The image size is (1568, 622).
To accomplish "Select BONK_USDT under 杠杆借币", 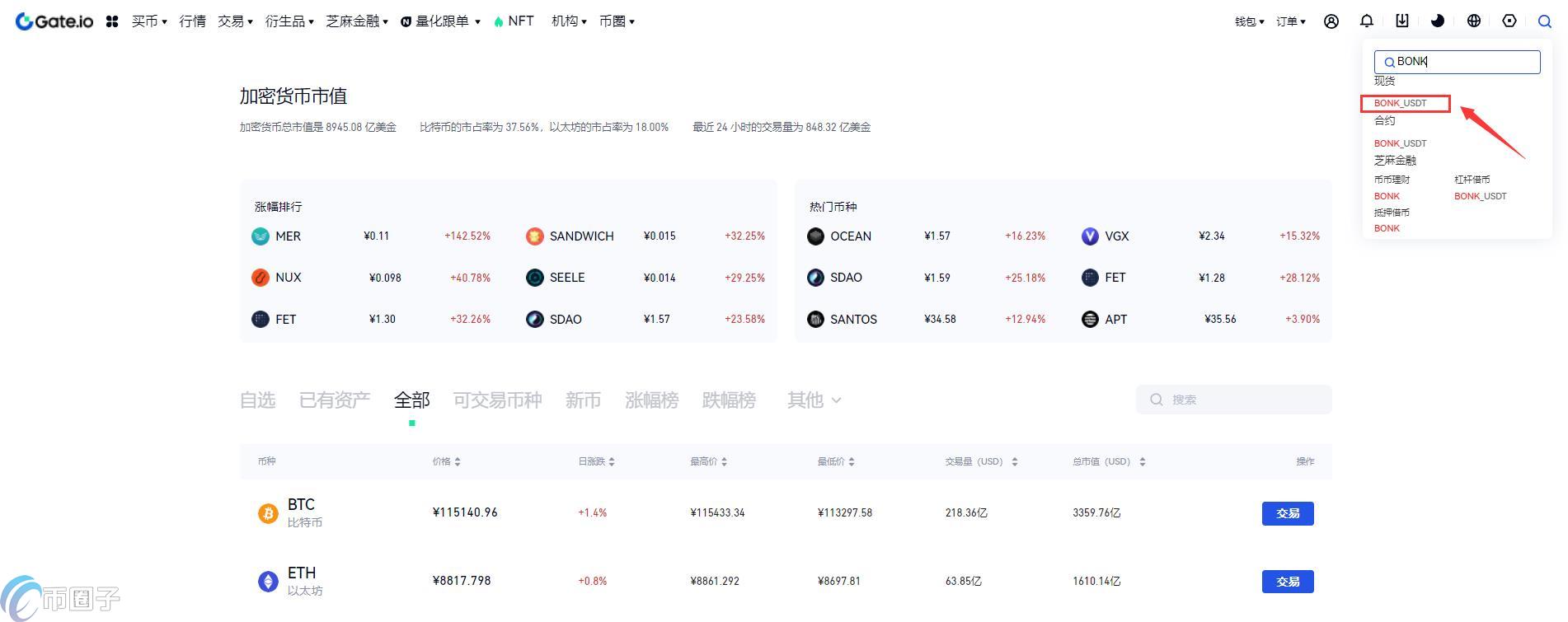I will [1480, 196].
